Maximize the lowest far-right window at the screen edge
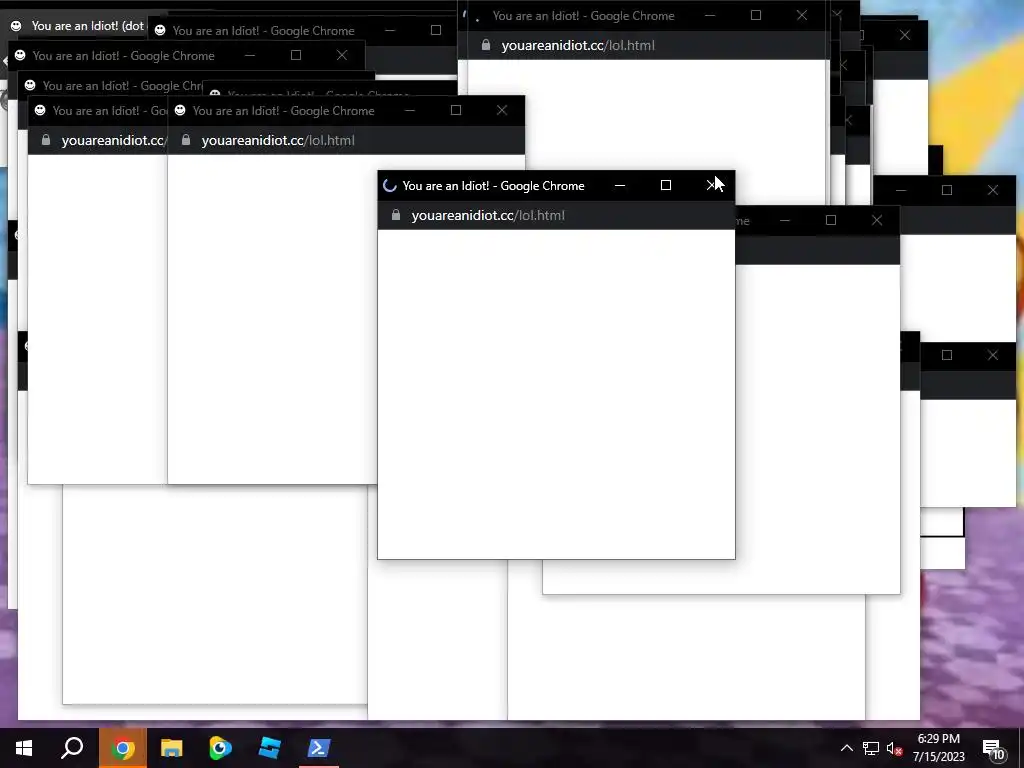 [947, 355]
